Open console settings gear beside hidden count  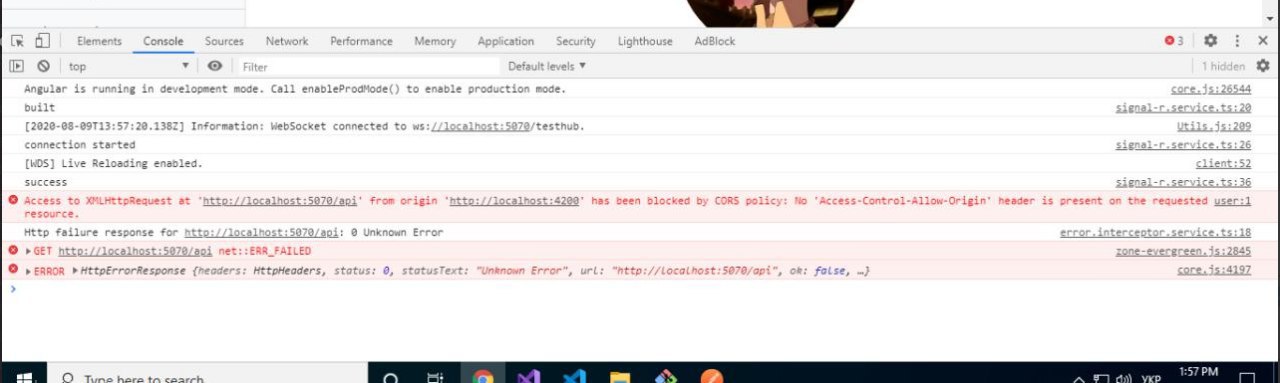point(1262,66)
